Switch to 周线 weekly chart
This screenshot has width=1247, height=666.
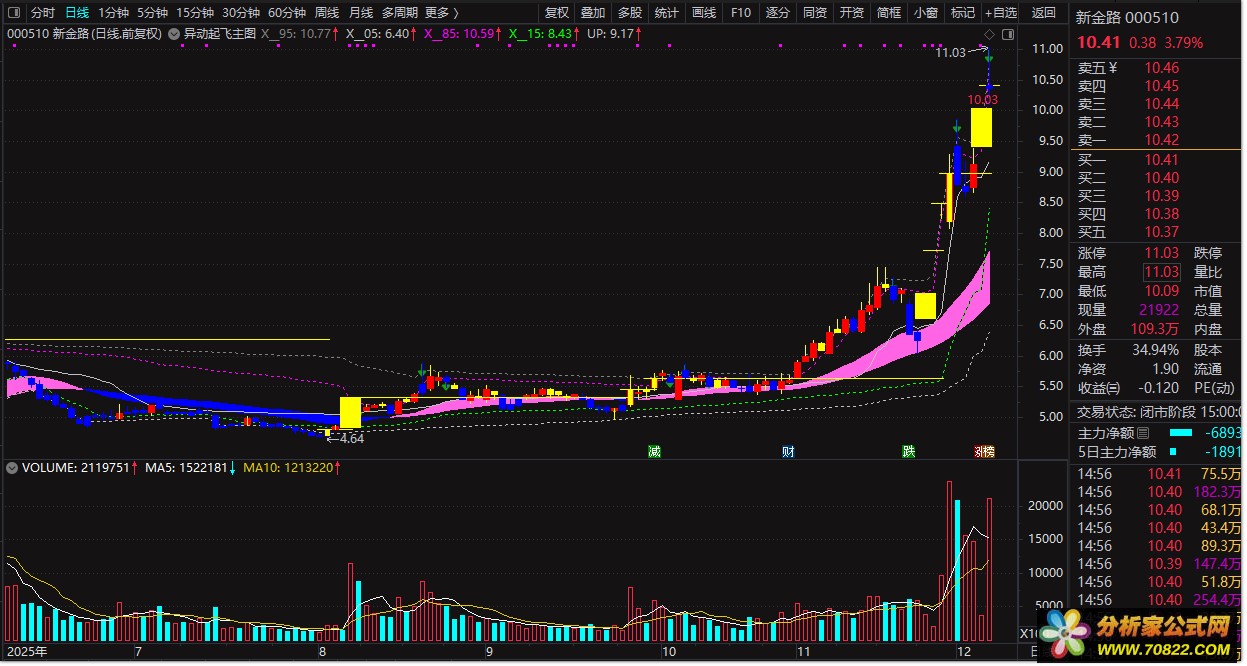pyautogui.click(x=327, y=13)
